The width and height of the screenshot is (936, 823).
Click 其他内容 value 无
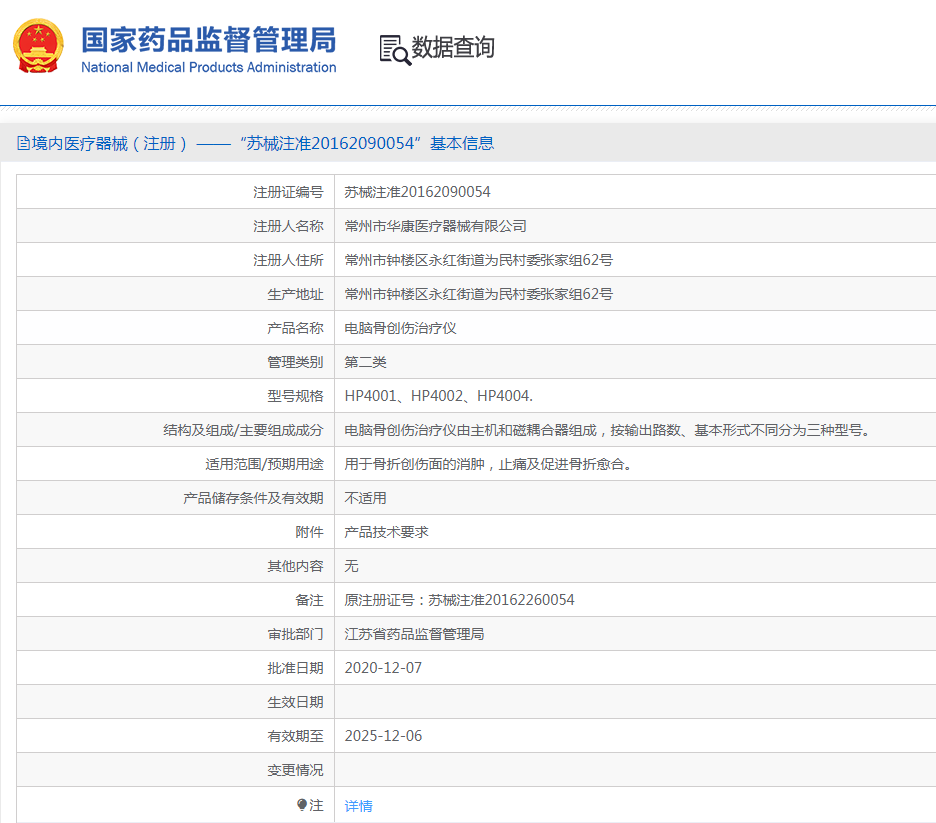click(x=351, y=566)
